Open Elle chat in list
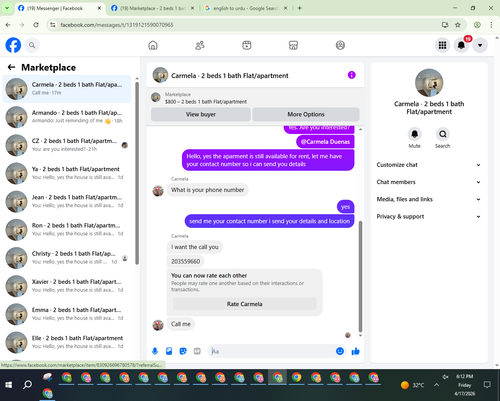This screenshot has width=500, height=401. tap(67, 342)
